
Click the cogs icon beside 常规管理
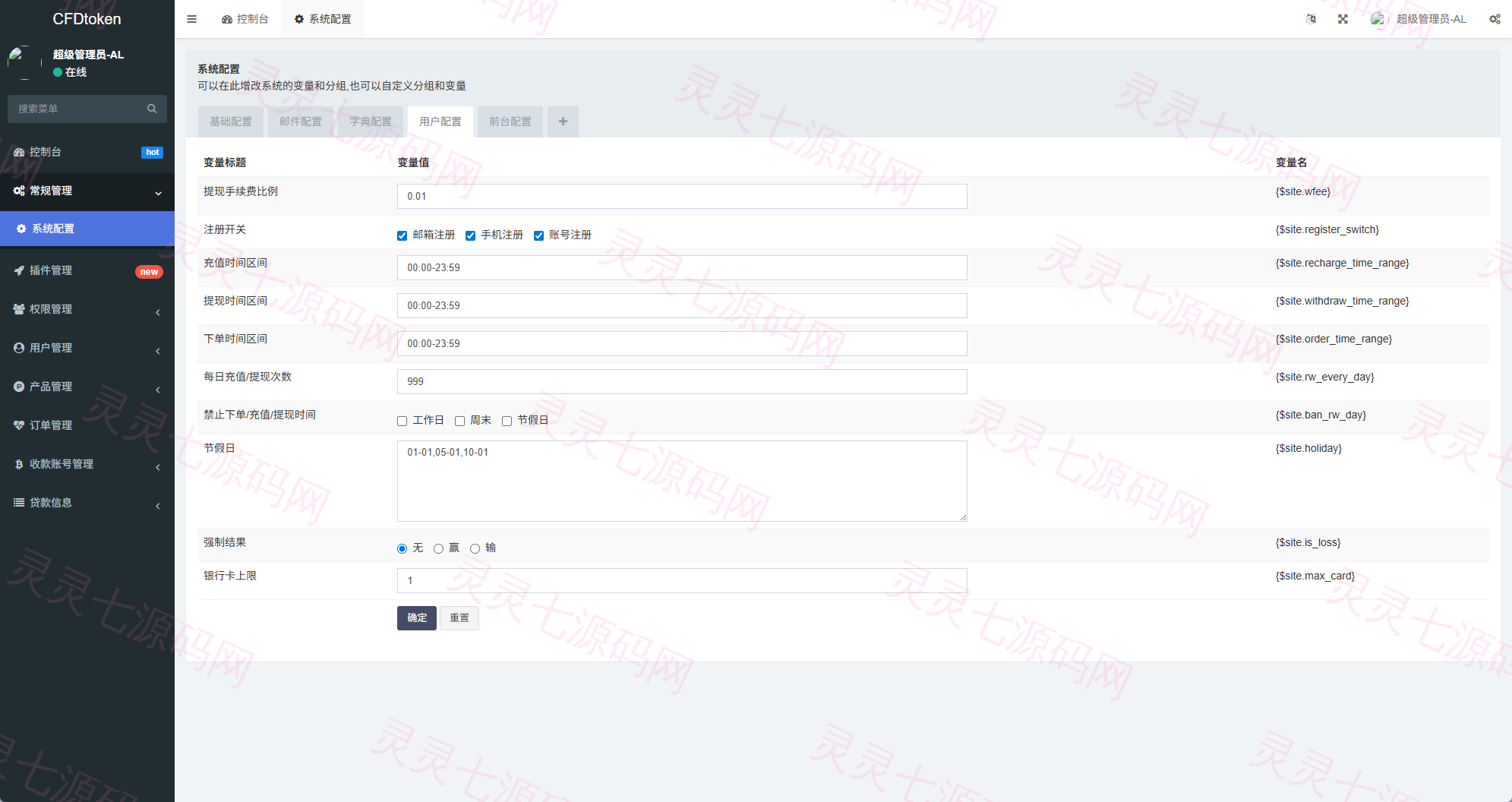click(x=19, y=191)
